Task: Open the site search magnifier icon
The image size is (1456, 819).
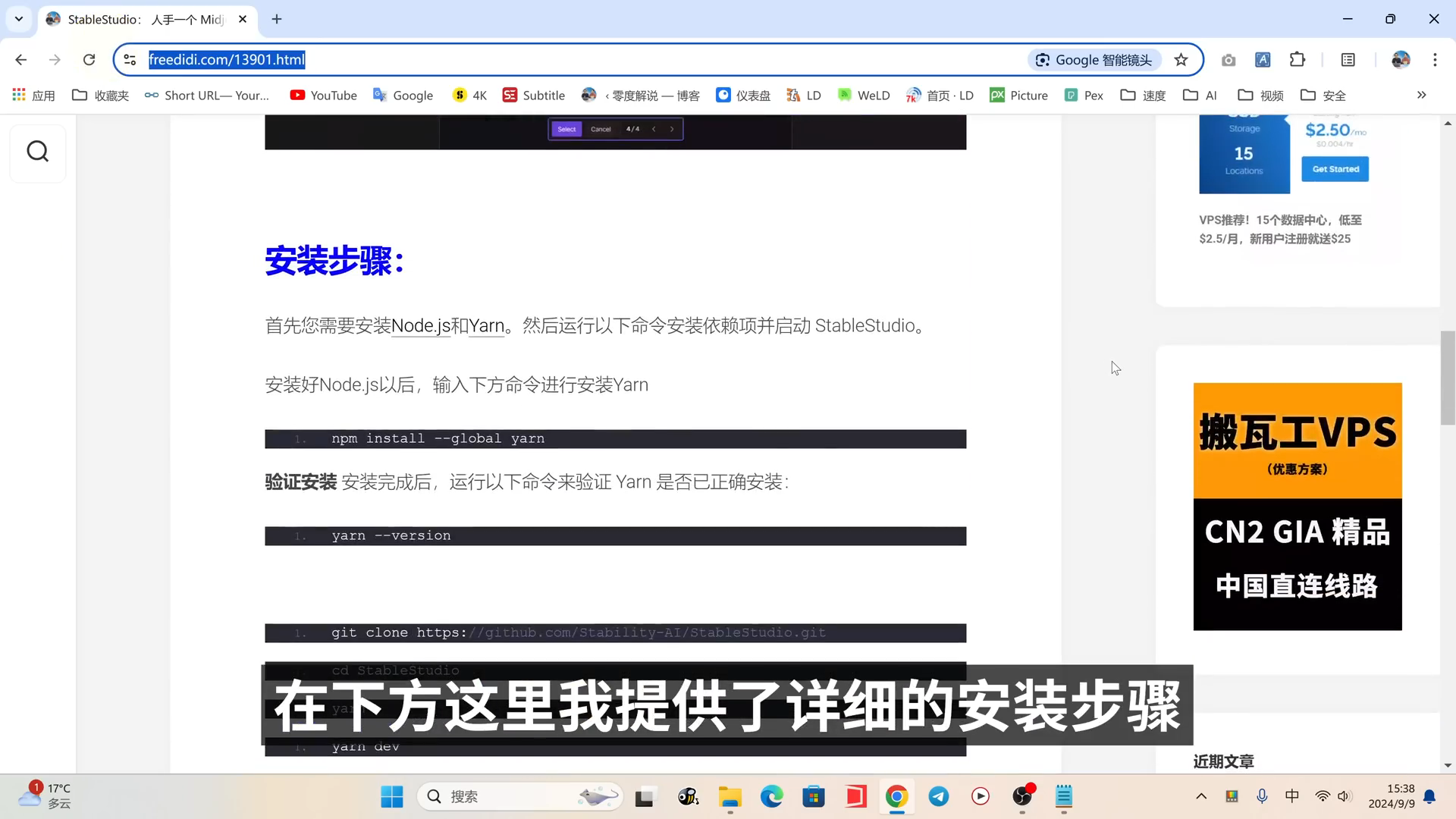Action: click(x=38, y=152)
